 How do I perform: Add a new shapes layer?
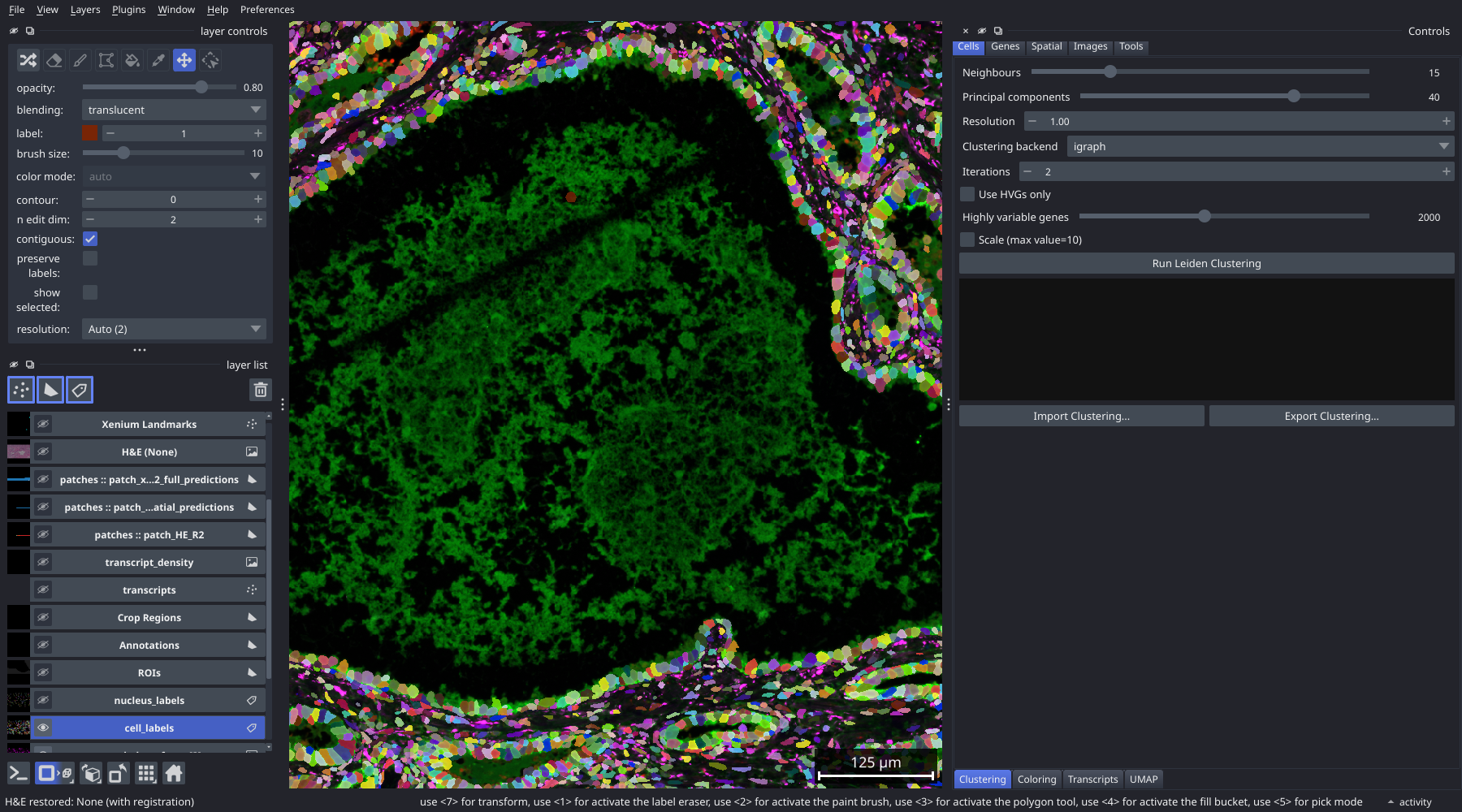pyautogui.click(x=50, y=390)
